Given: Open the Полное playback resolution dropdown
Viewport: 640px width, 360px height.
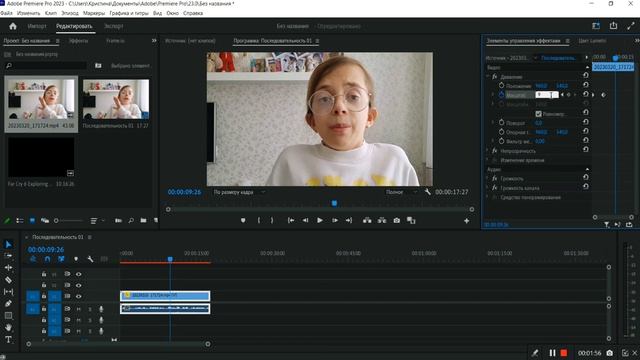Looking at the screenshot, I should coord(402,192).
